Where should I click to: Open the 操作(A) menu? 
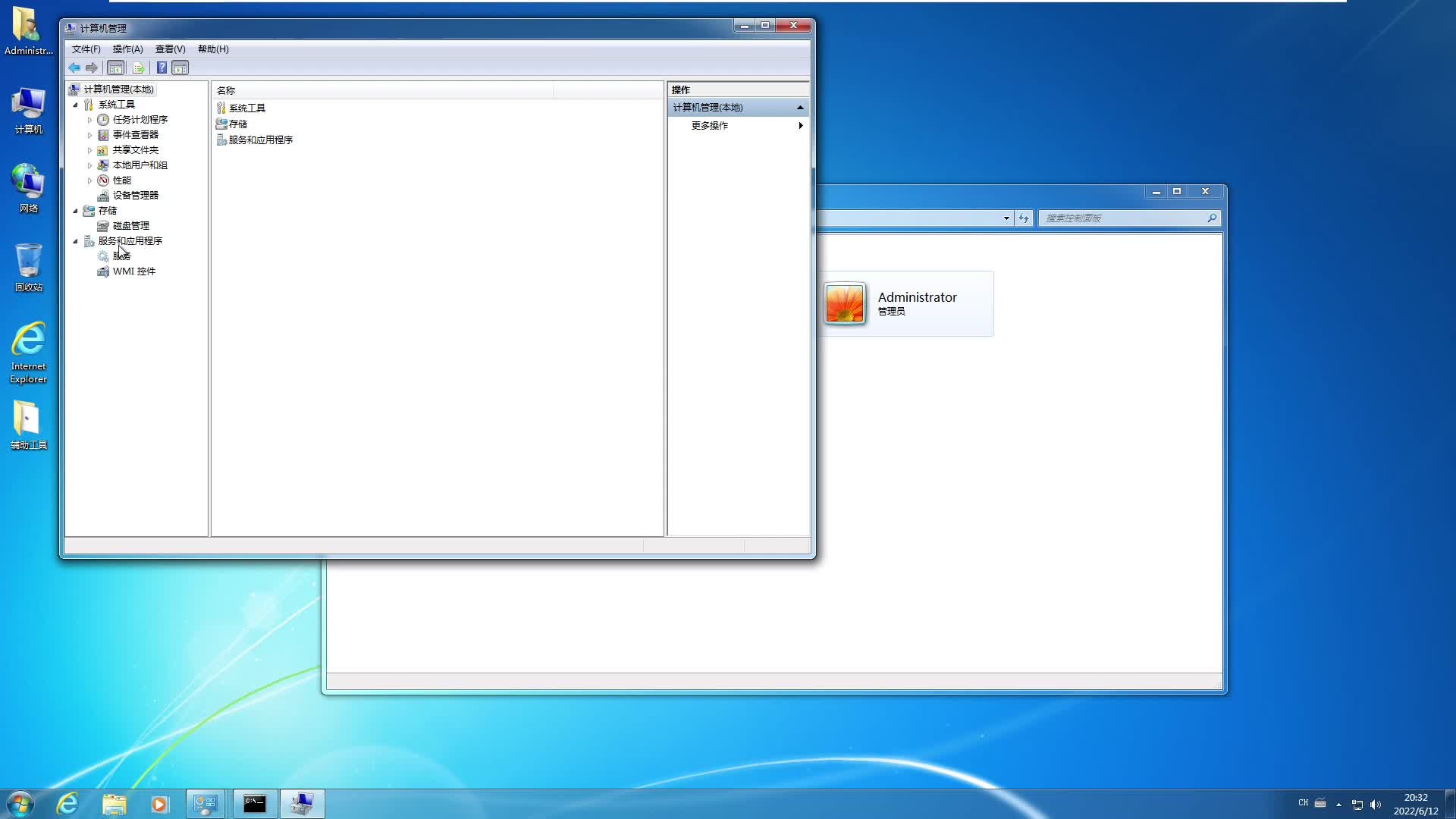point(127,49)
